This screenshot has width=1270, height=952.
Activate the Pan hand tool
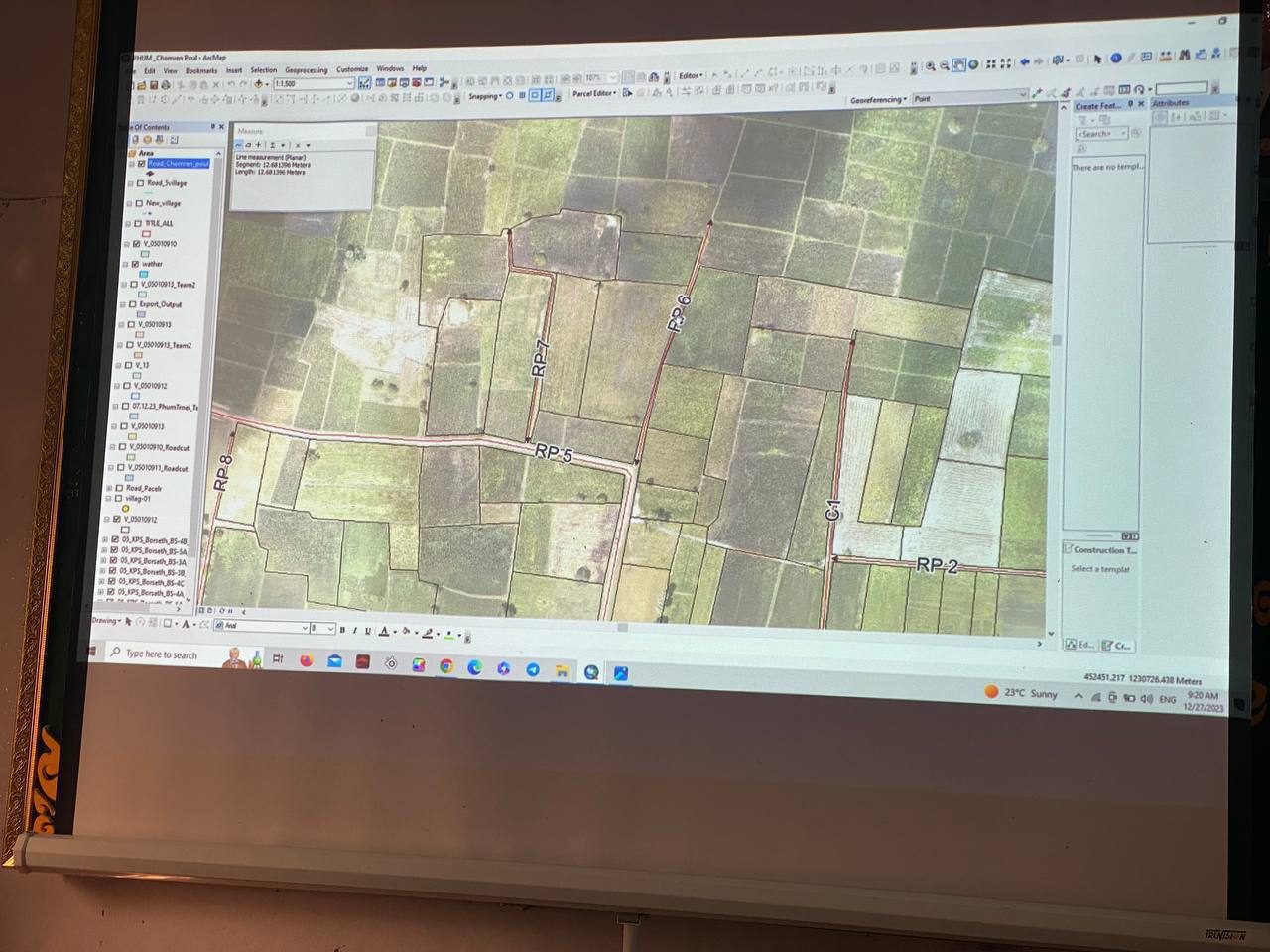(x=958, y=65)
